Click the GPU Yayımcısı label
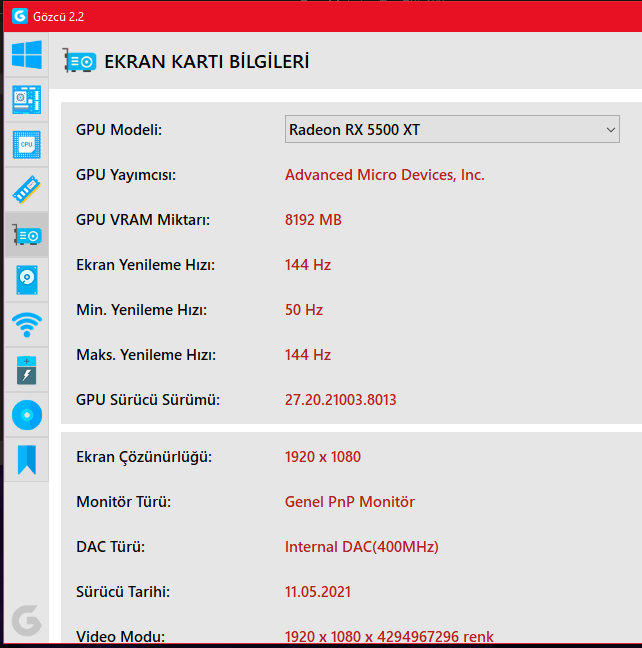 (x=126, y=175)
